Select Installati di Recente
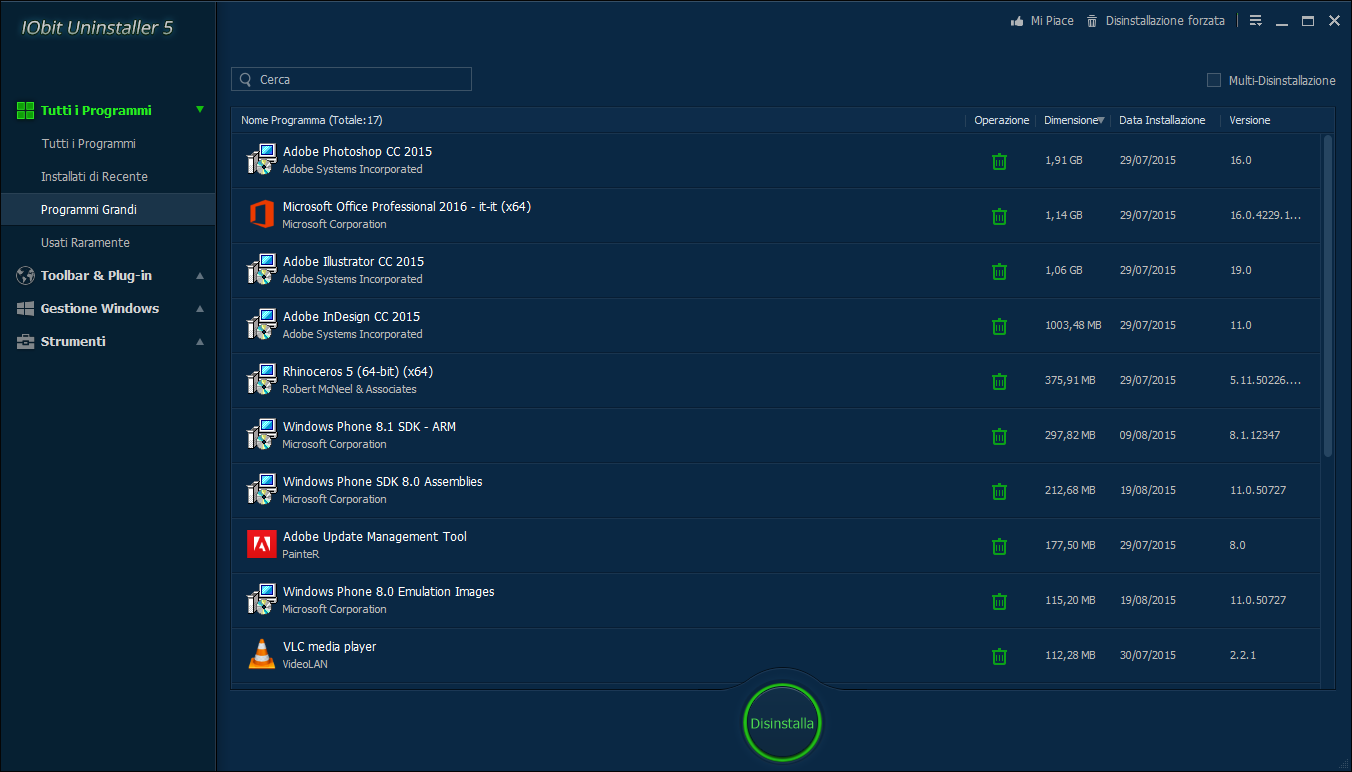Image resolution: width=1352 pixels, height=772 pixels. click(x=94, y=177)
